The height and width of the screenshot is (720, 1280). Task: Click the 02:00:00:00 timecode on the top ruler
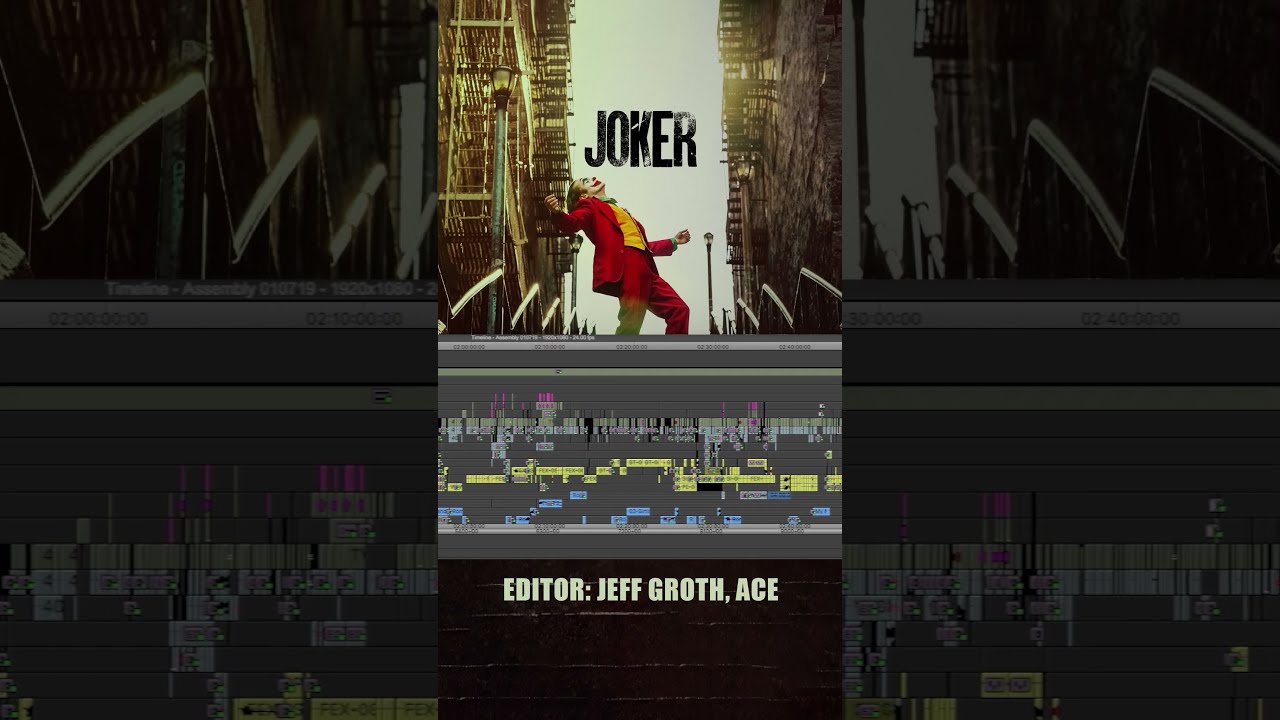coord(469,347)
